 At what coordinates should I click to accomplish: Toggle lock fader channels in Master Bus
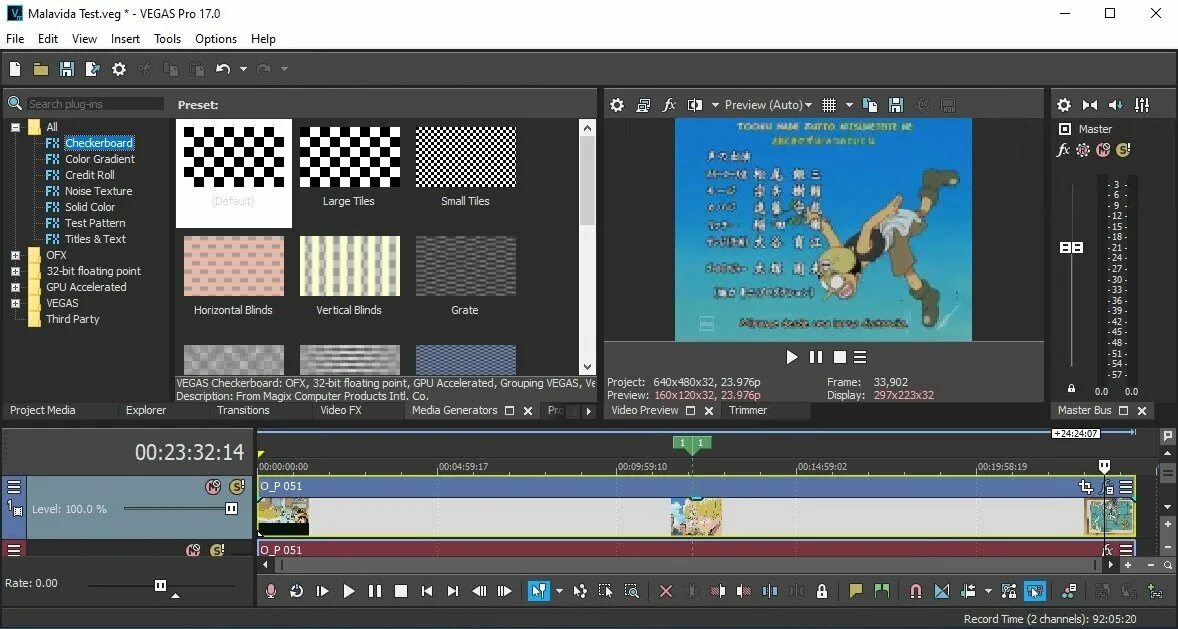(1071, 389)
